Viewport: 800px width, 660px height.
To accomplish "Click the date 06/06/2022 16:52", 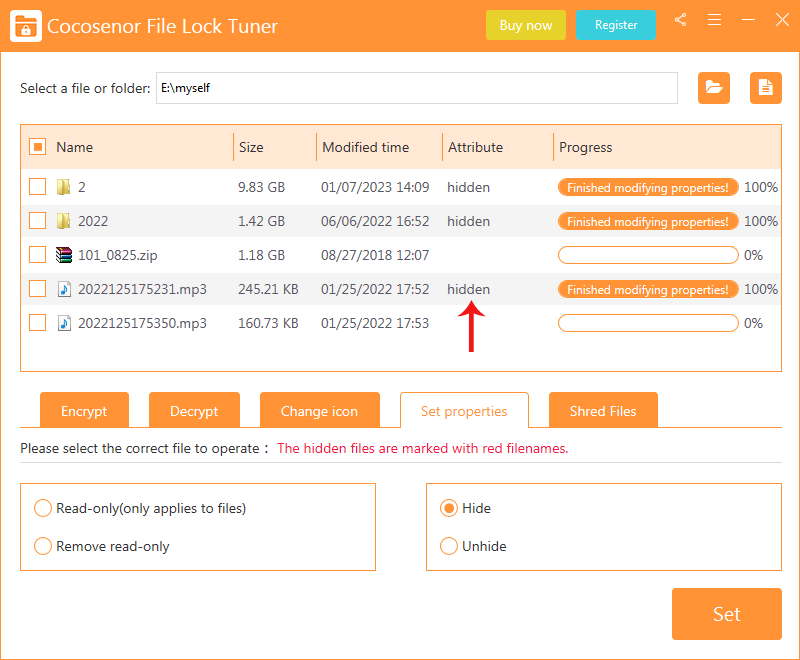I will pyautogui.click(x=375, y=221).
